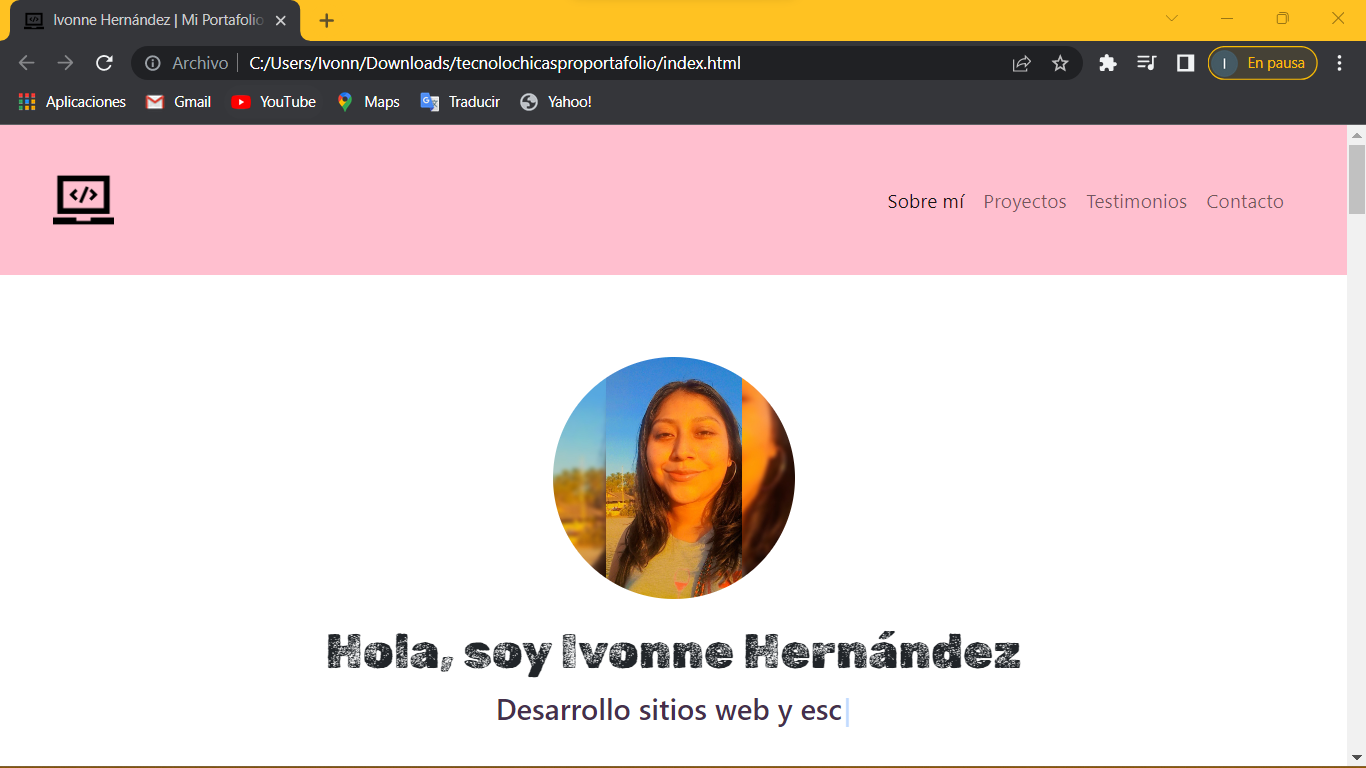The height and width of the screenshot is (768, 1366).
Task: Toggle the bookmark star for this page
Action: pyautogui.click(x=1060, y=62)
